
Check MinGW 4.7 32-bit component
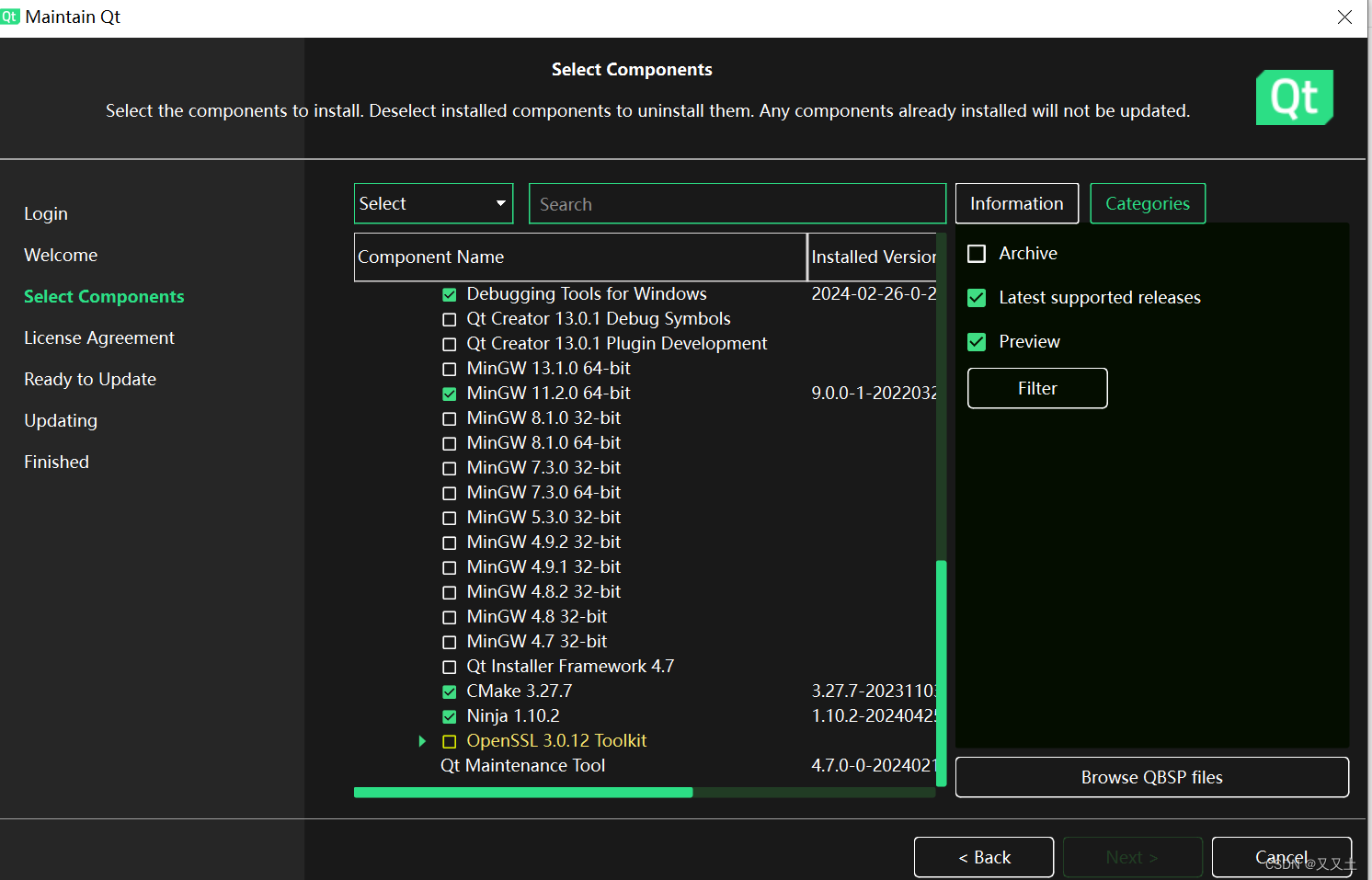(x=450, y=643)
